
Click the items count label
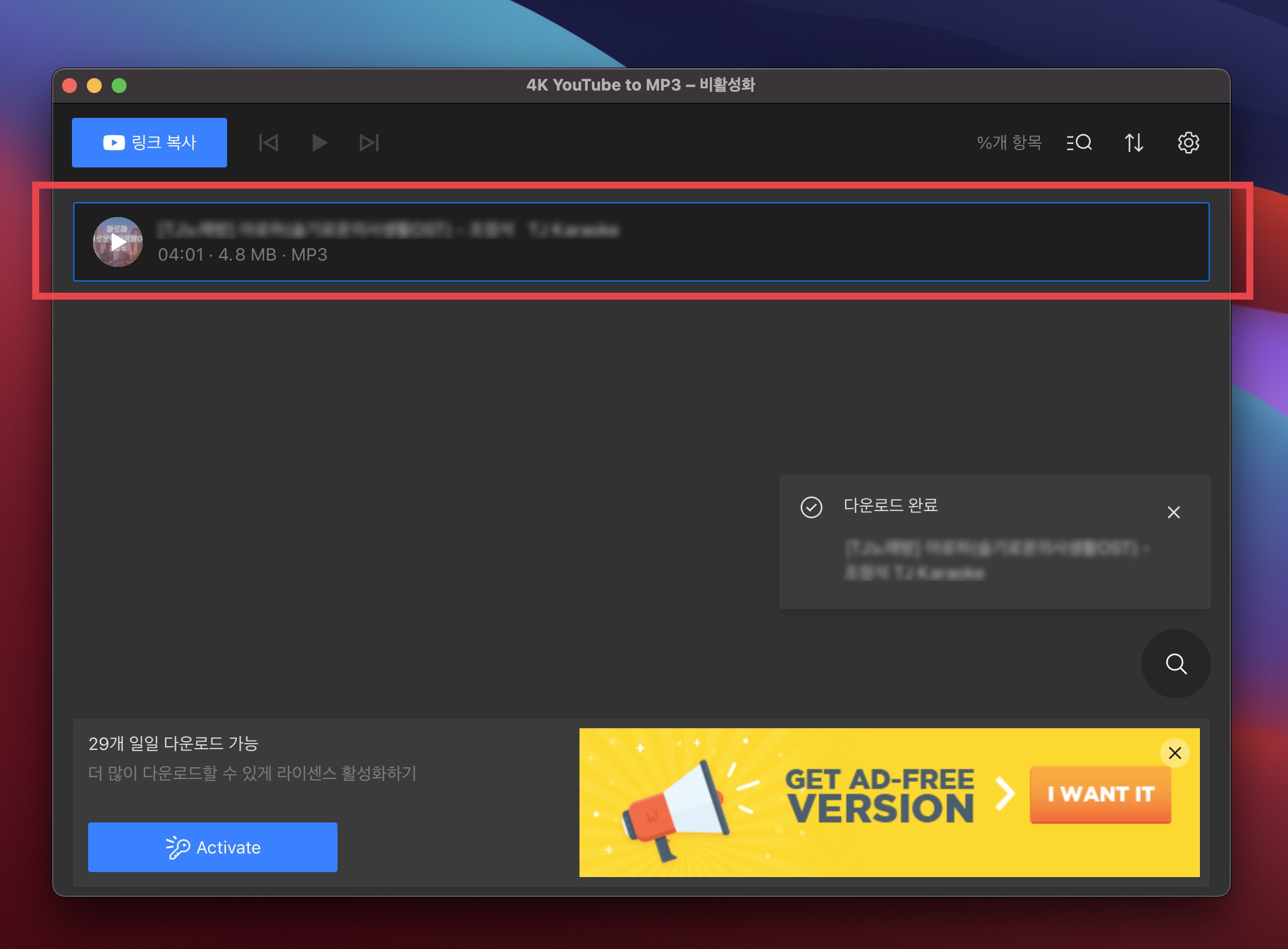point(1009,143)
